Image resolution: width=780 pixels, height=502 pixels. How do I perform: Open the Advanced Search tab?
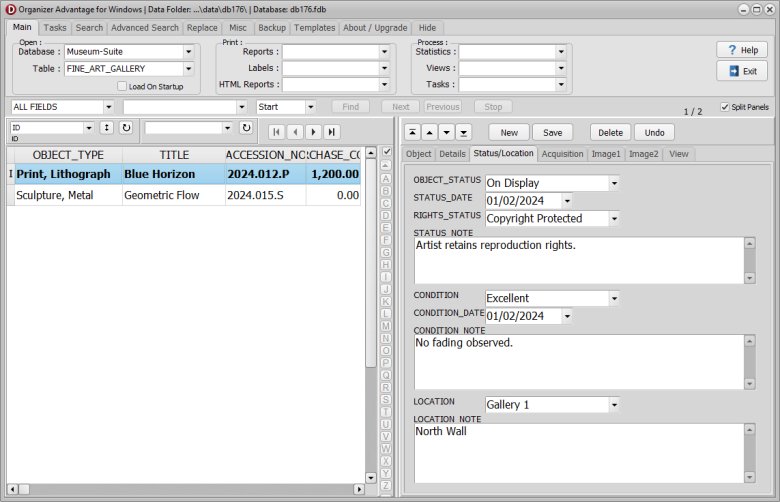145,28
